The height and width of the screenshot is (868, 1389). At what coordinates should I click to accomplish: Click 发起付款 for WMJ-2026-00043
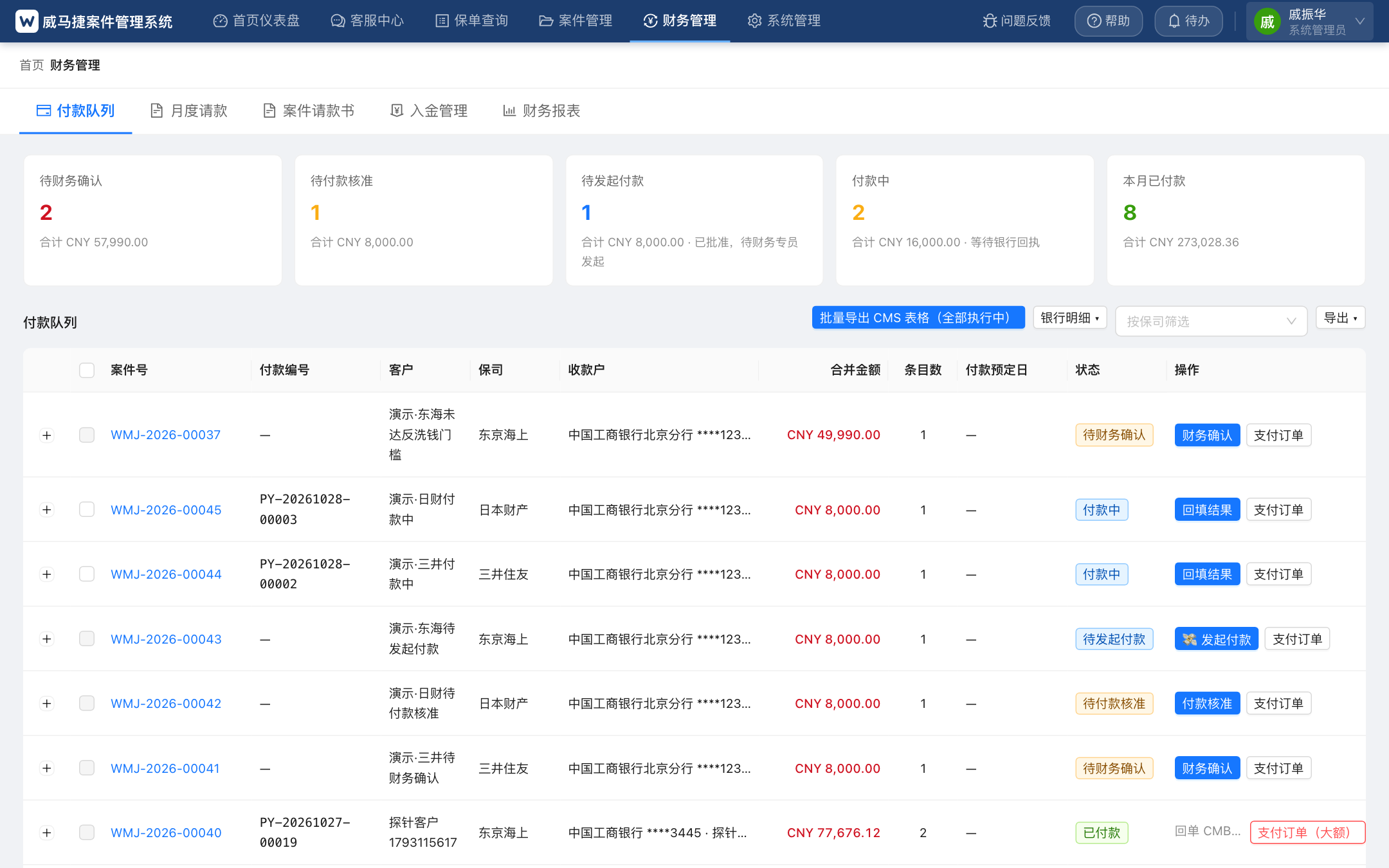(1216, 639)
